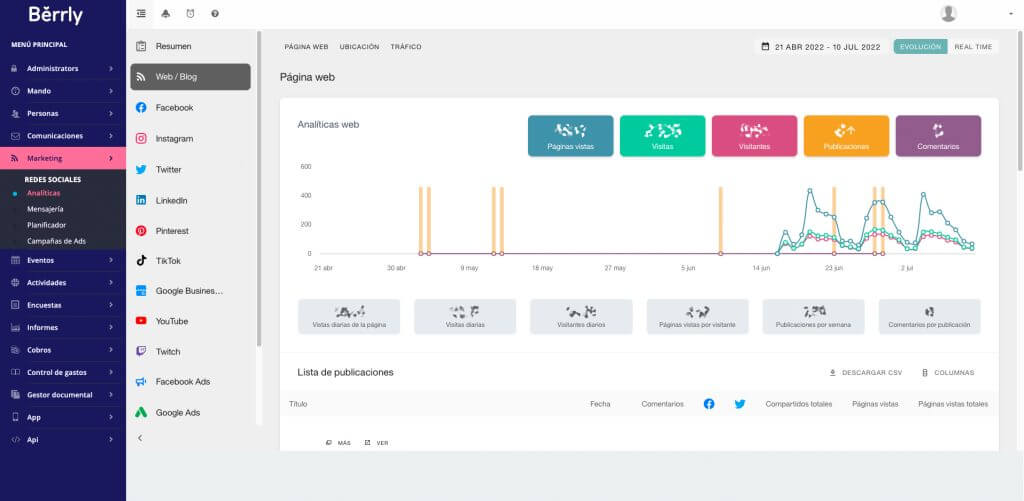Open the Api menu item
Screen dimensions: 1024x501
63,440
